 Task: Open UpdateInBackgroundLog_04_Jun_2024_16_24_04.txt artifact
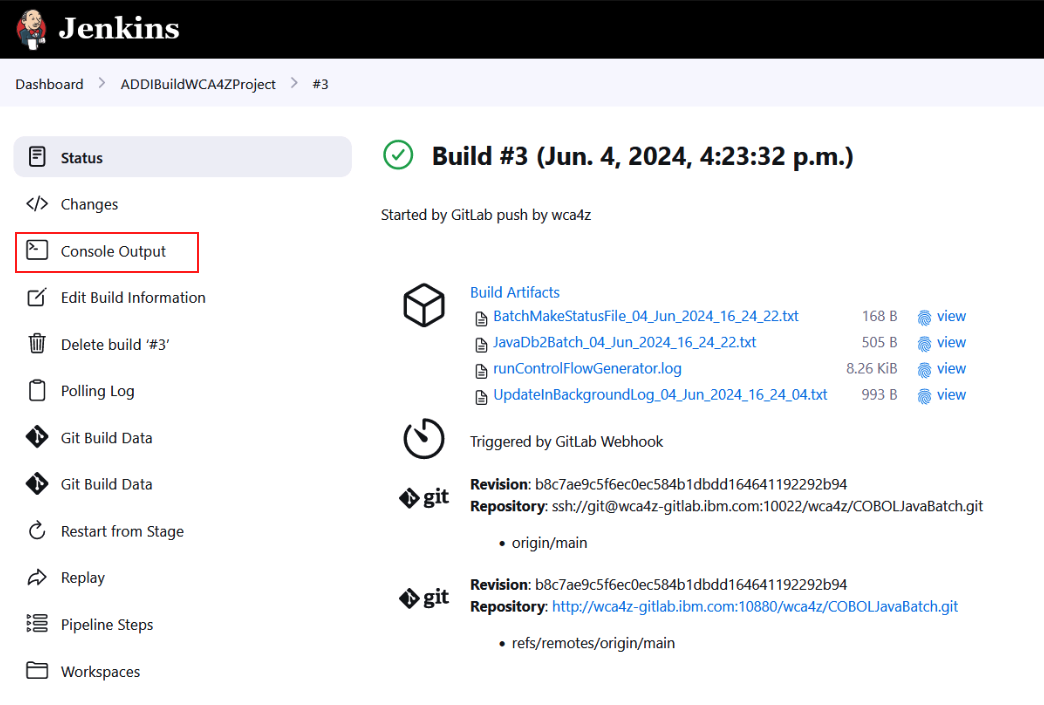coord(660,395)
